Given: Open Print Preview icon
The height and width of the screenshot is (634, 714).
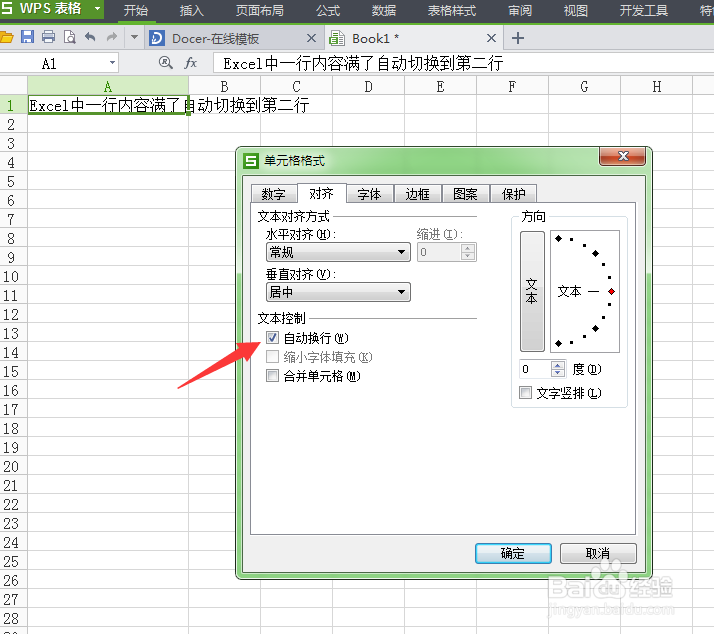Looking at the screenshot, I should pos(69,37).
